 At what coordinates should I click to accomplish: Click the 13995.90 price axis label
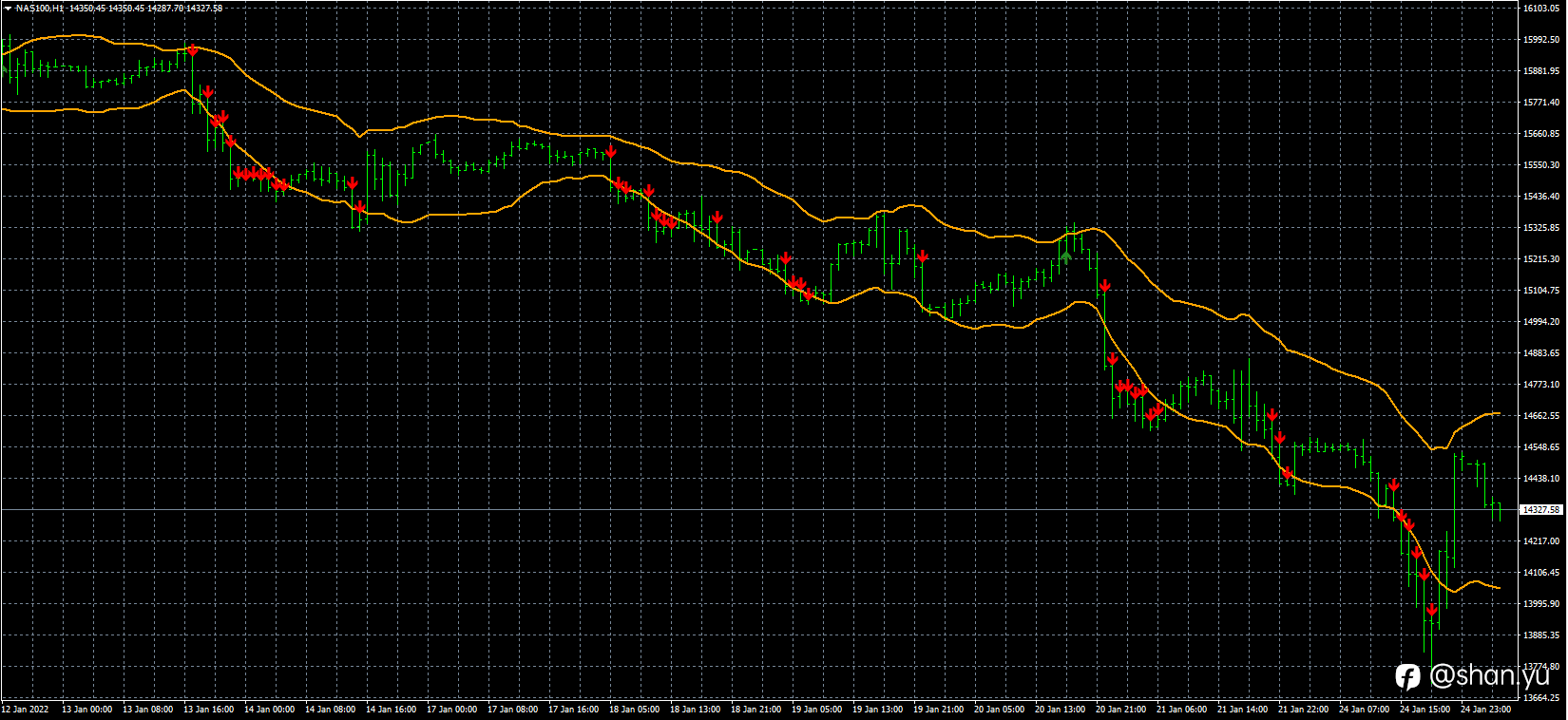click(1541, 604)
